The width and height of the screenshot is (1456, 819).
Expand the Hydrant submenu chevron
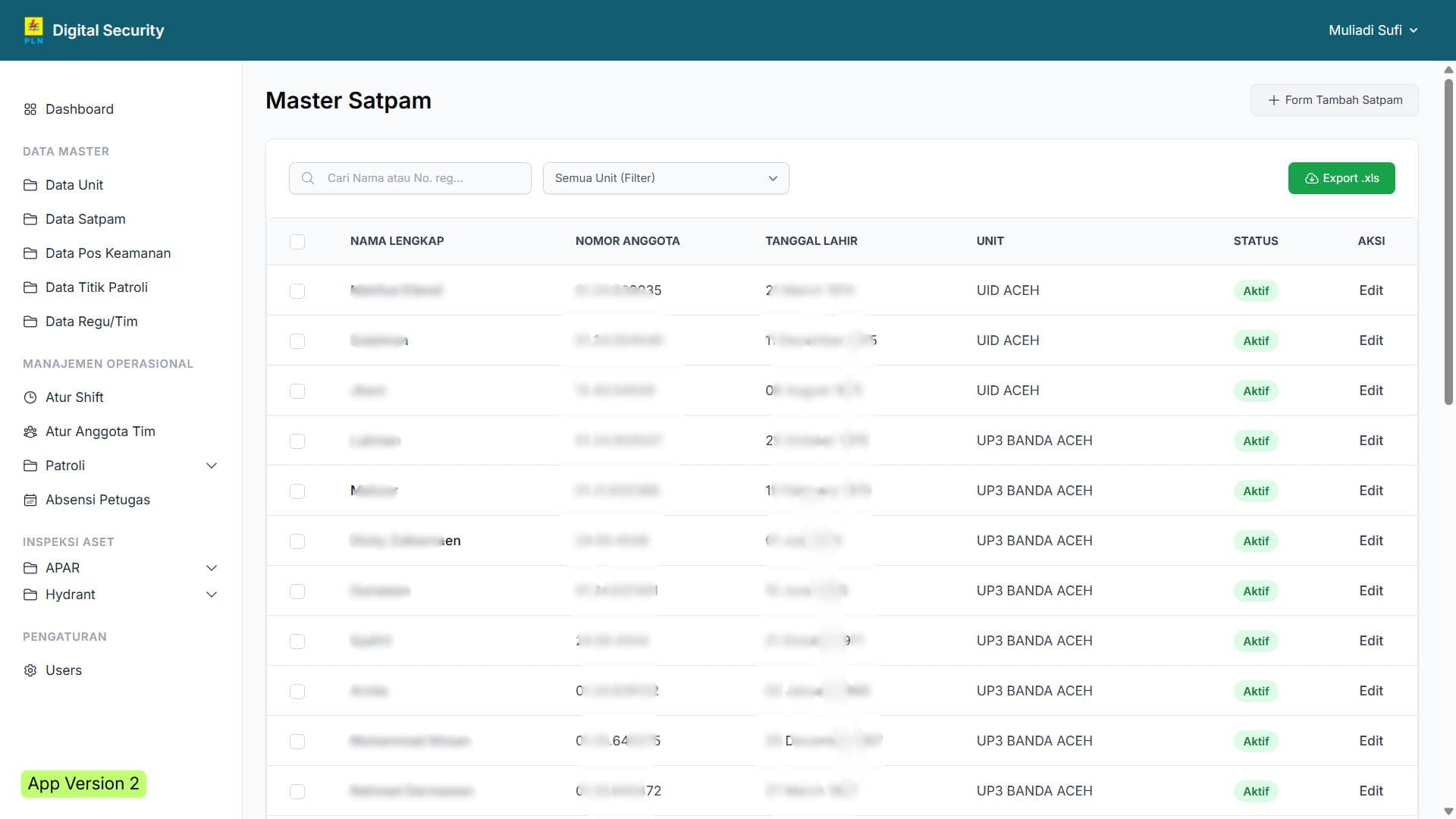point(212,595)
